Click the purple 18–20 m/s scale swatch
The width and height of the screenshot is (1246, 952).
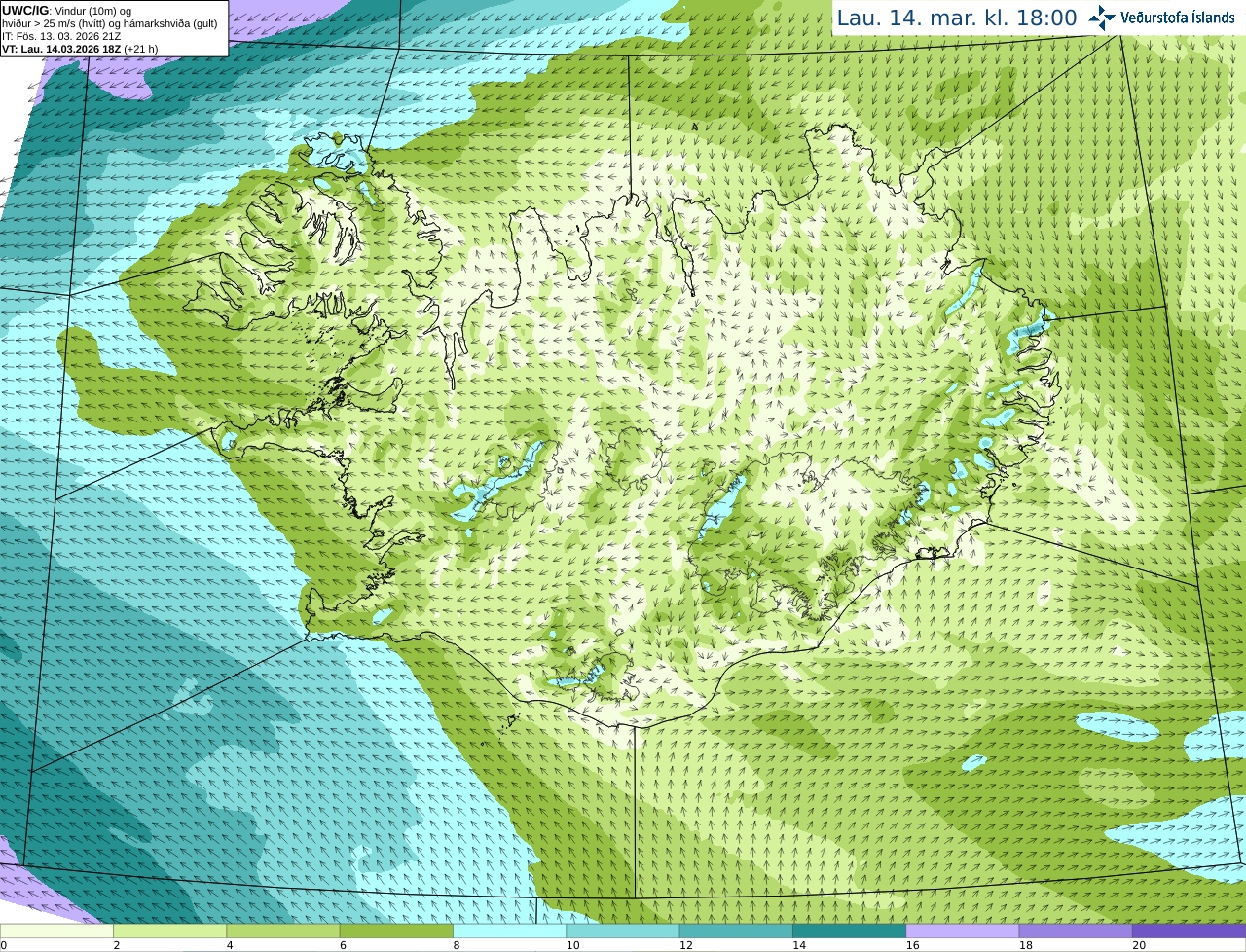click(1076, 931)
